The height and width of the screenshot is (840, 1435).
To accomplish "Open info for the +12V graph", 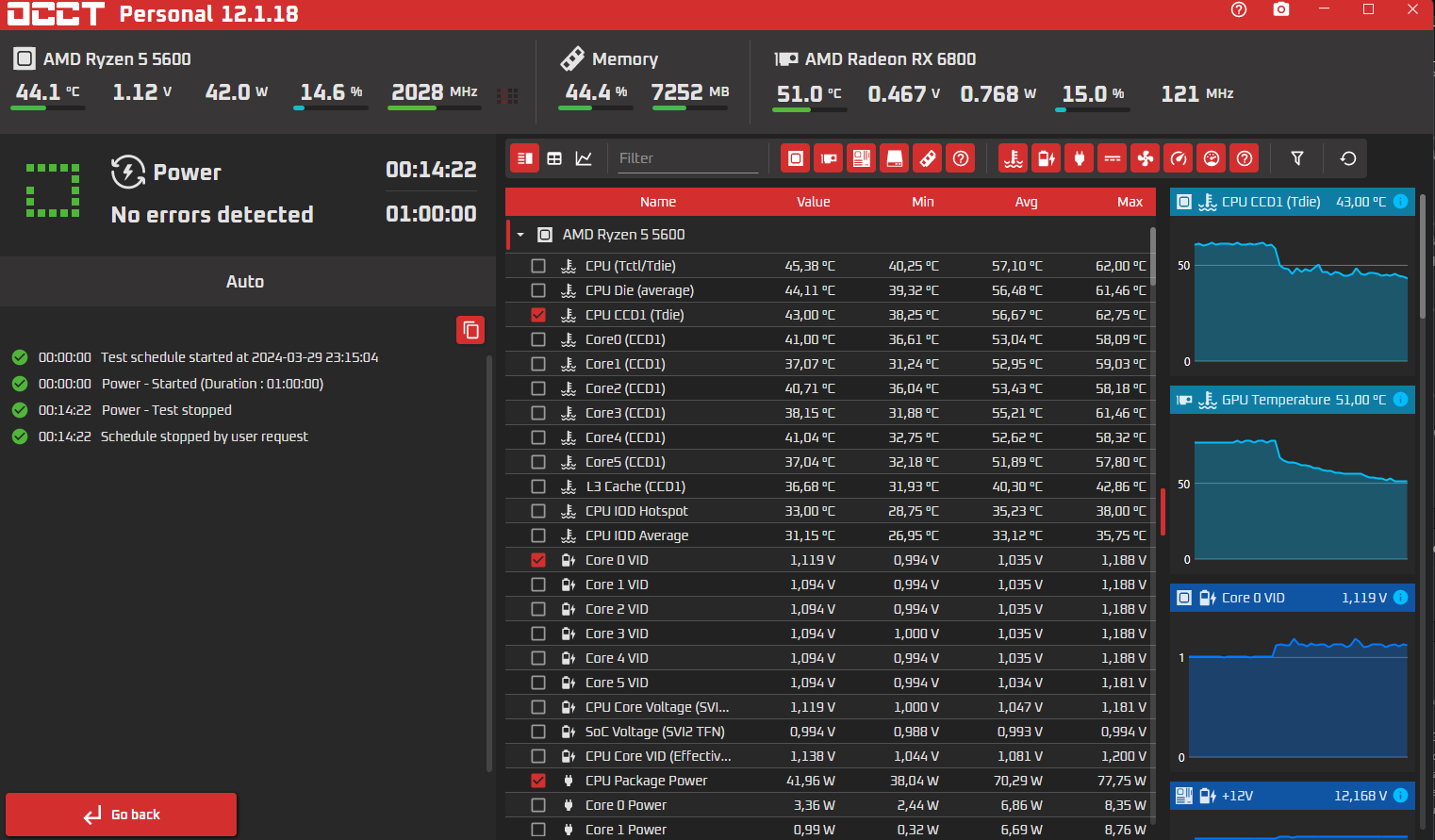I will (1401, 796).
